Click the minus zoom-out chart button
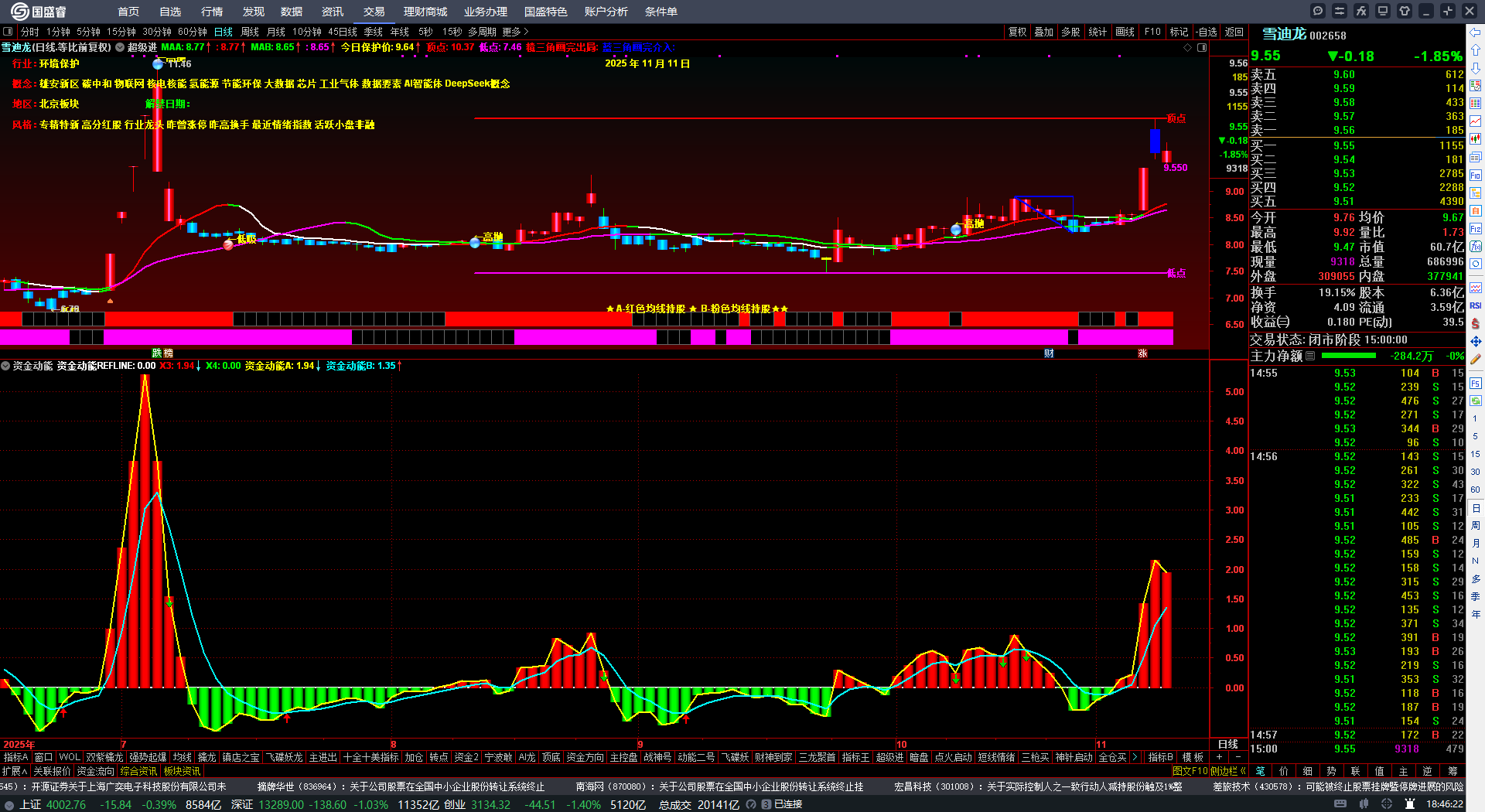Screen dimensions: 1485x812 coord(1237,757)
